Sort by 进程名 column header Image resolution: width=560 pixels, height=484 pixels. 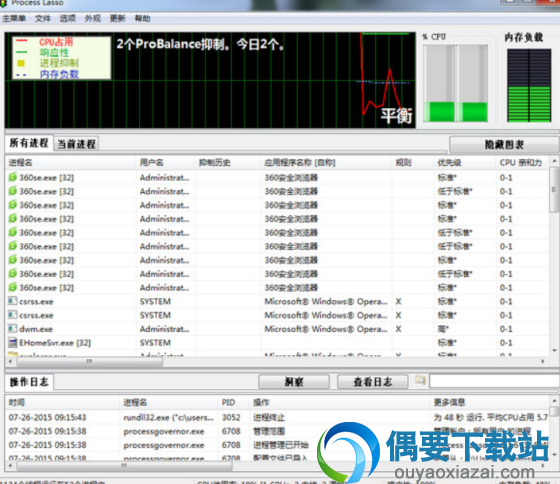70,163
